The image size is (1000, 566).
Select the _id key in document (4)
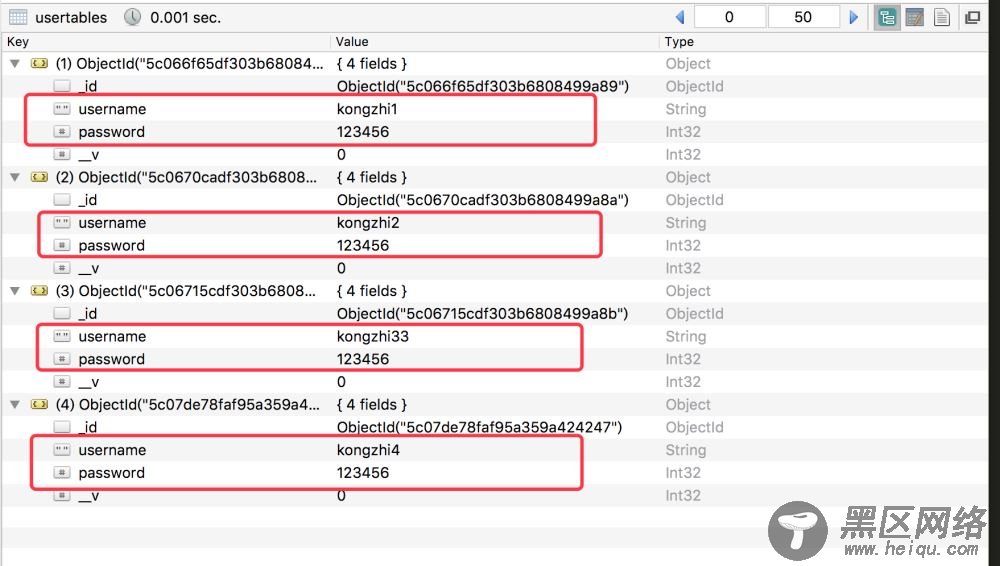click(x=88, y=427)
